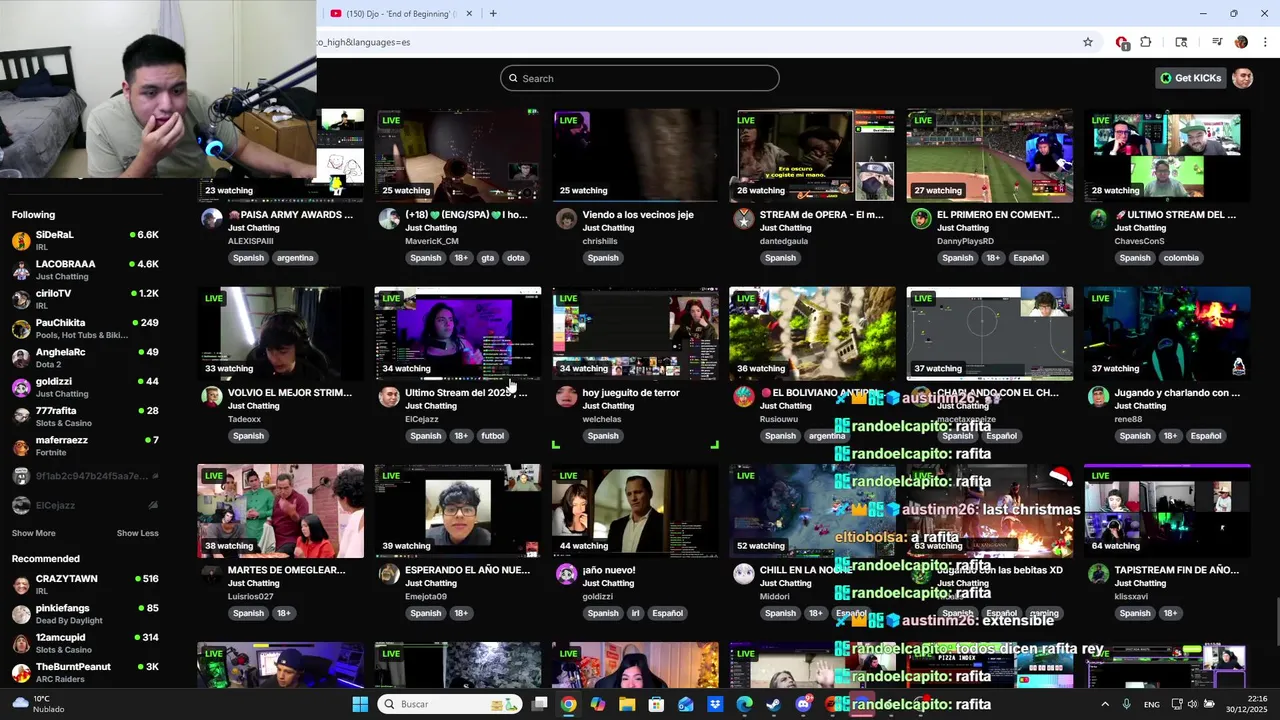Select the colombia tag under ChavesConS
Image resolution: width=1280 pixels, height=720 pixels.
coord(1181,258)
